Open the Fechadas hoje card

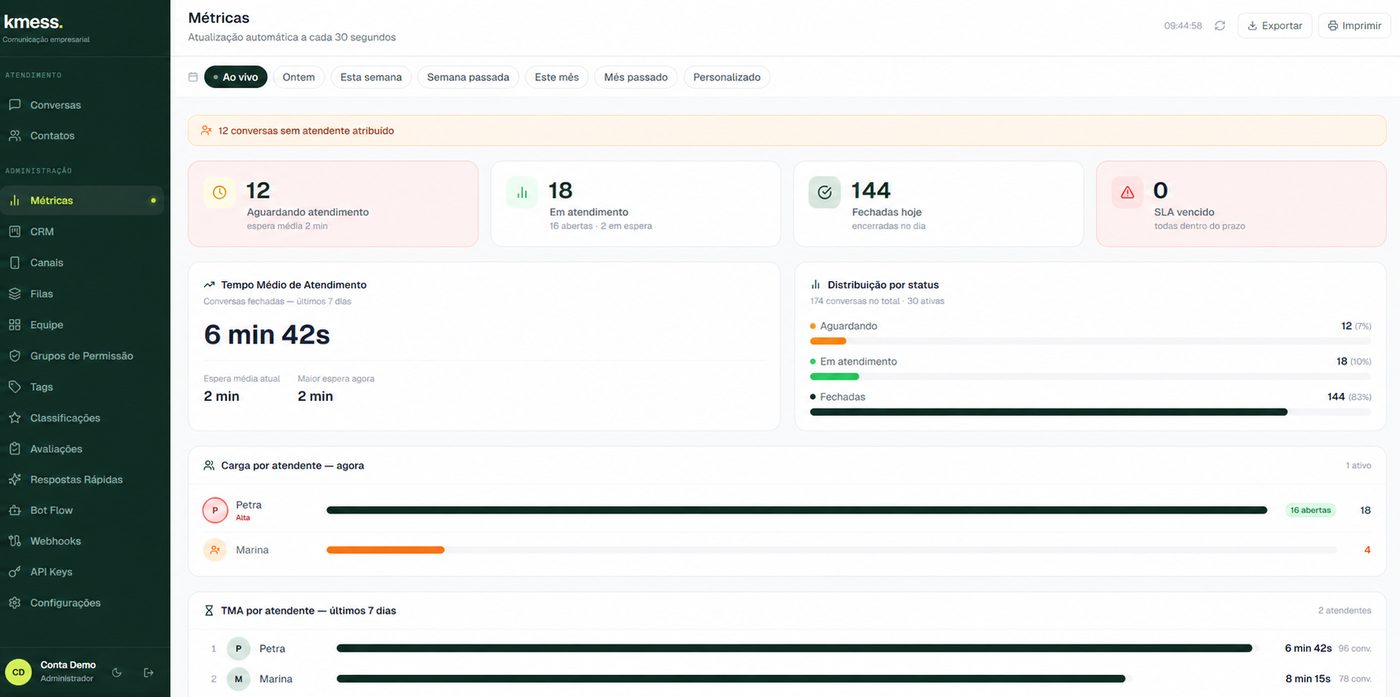[938, 204]
